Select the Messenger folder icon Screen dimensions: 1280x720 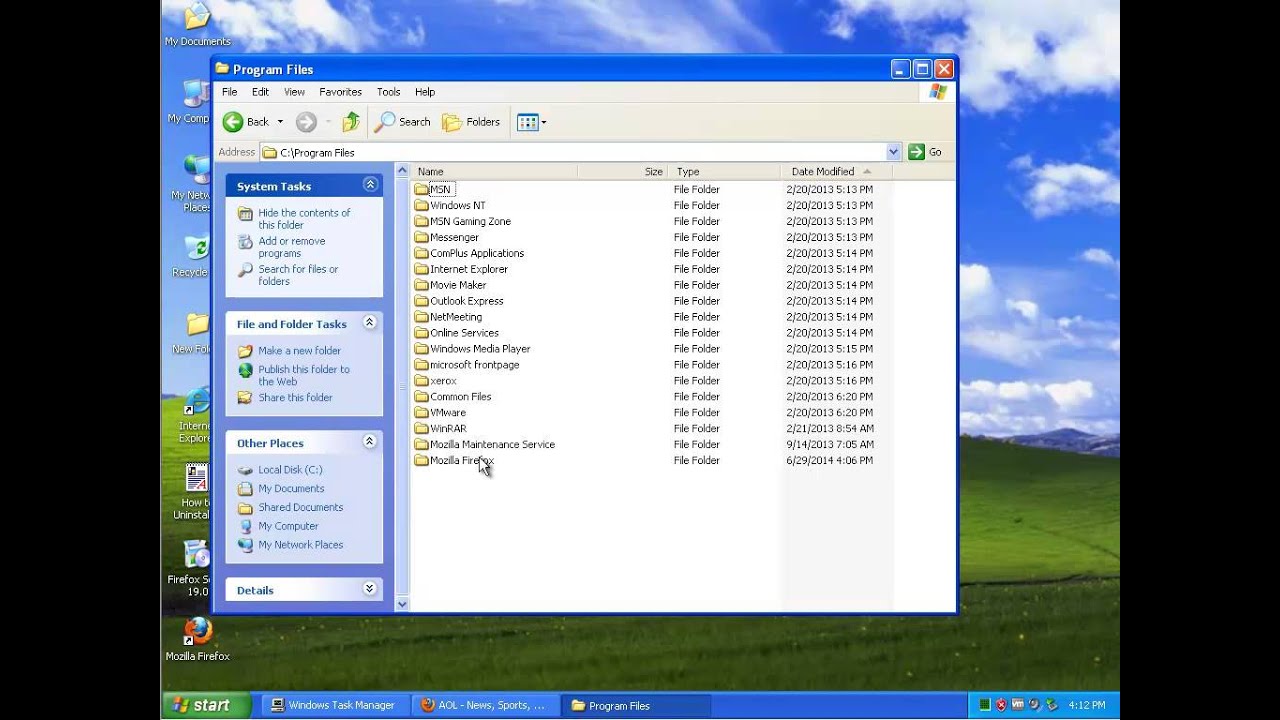[421, 237]
